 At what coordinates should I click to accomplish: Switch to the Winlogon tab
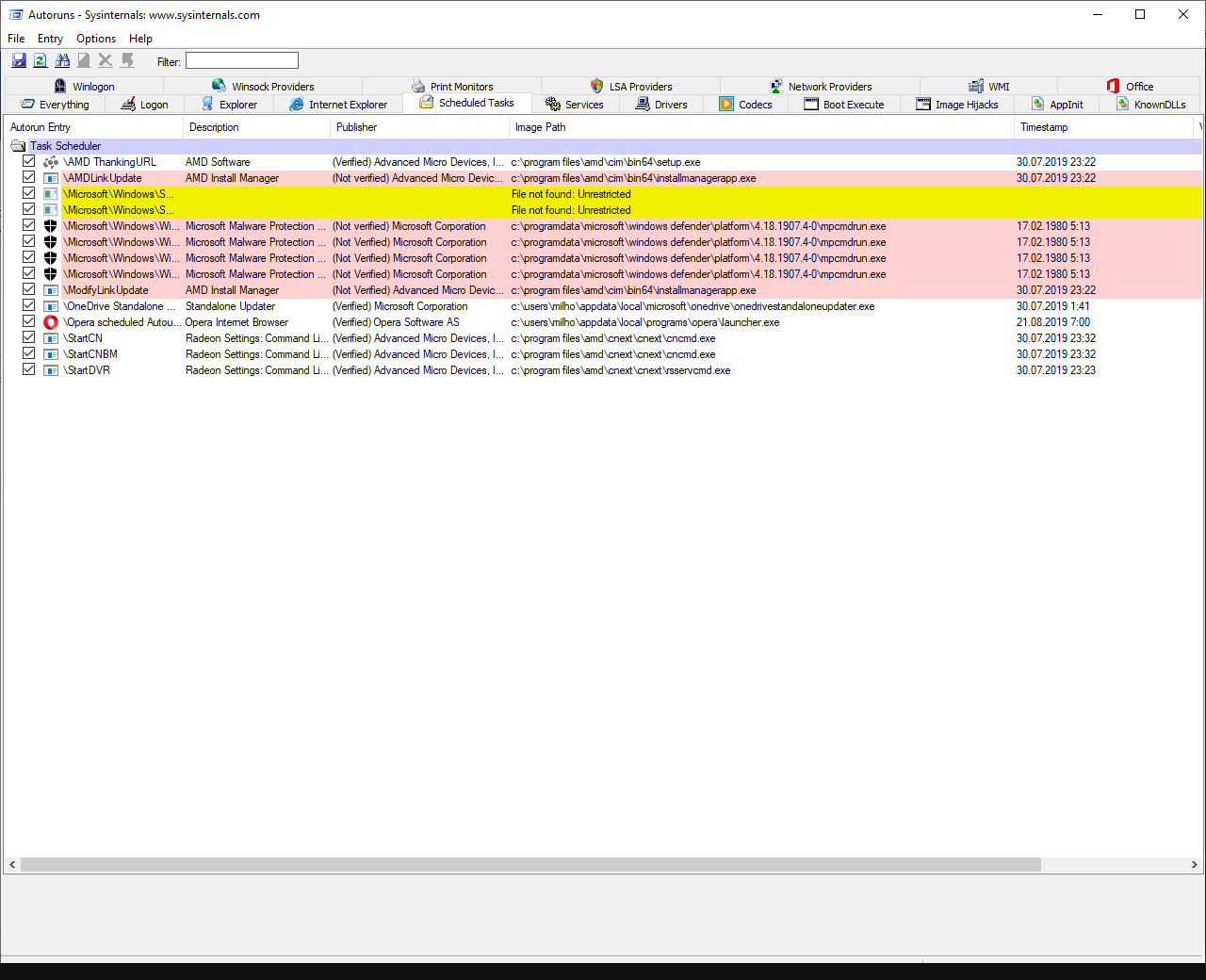click(84, 86)
